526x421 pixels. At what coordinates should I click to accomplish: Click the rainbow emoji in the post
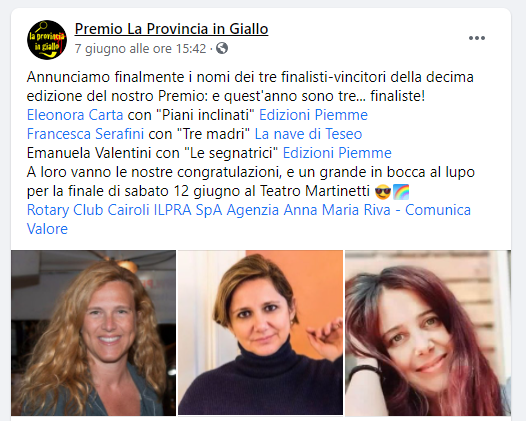401,192
